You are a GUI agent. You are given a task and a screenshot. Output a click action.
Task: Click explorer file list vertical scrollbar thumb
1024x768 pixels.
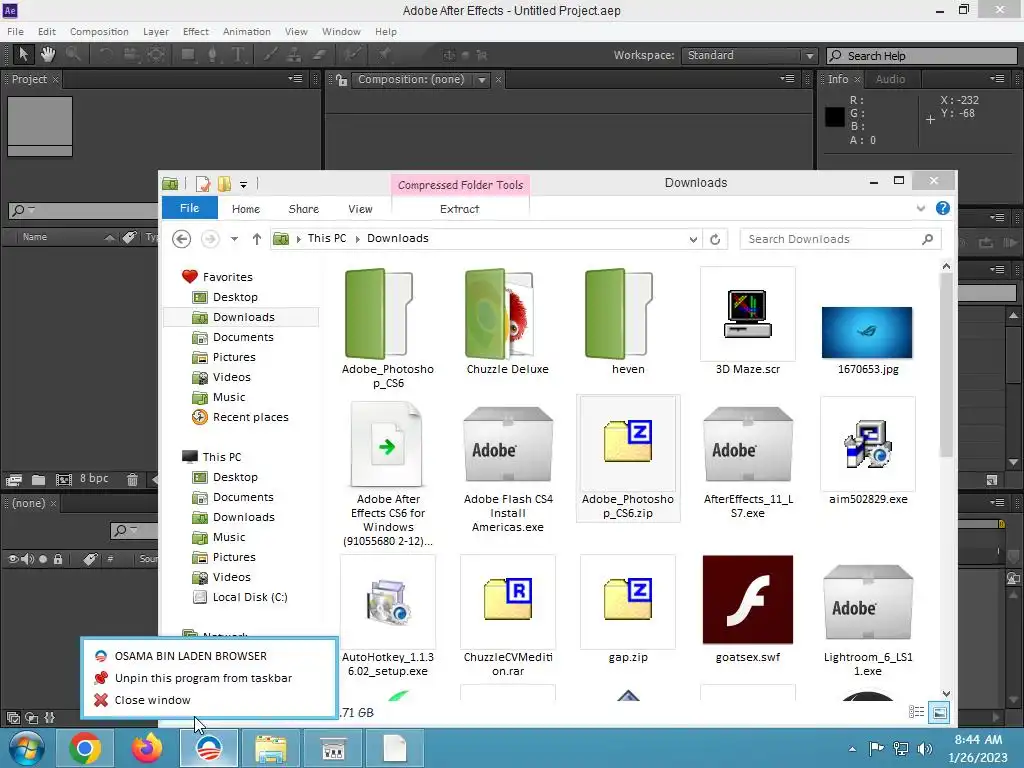946,364
